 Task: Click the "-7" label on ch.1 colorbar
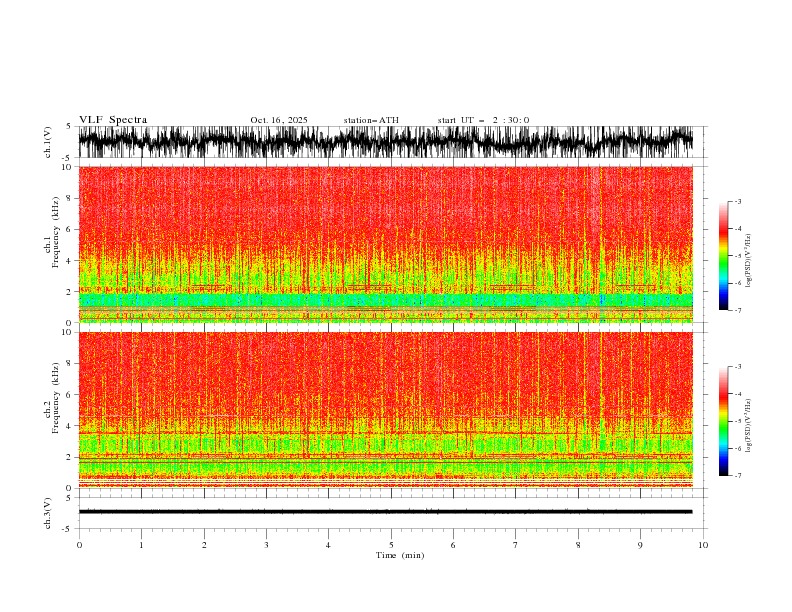(x=737, y=311)
